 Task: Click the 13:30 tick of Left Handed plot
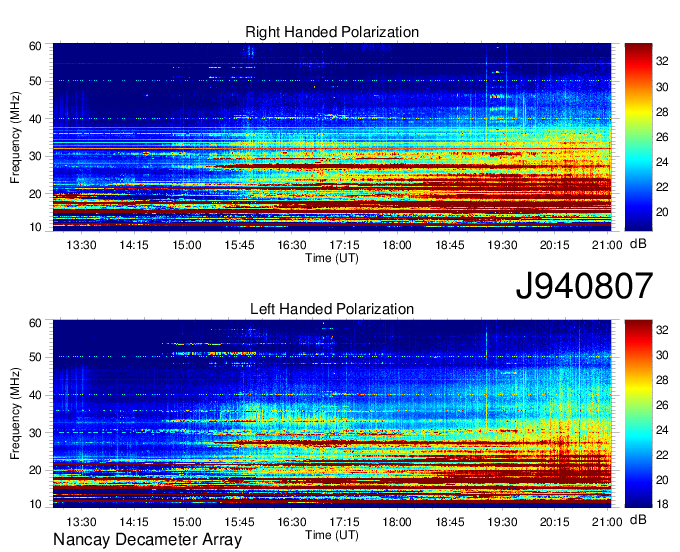[81, 522]
